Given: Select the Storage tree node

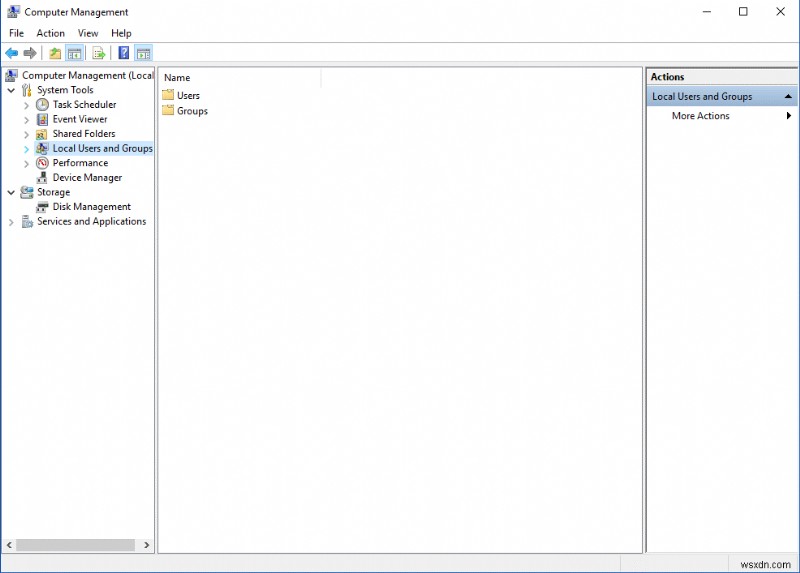Looking at the screenshot, I should click(x=53, y=192).
